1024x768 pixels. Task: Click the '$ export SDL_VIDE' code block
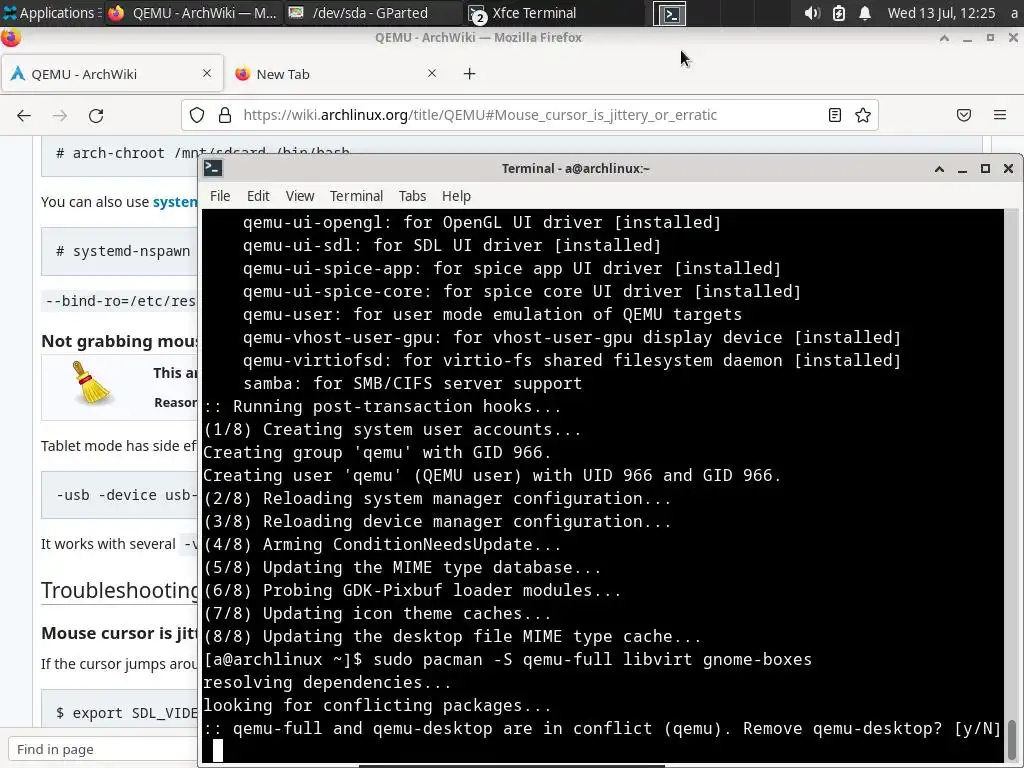(x=120, y=709)
